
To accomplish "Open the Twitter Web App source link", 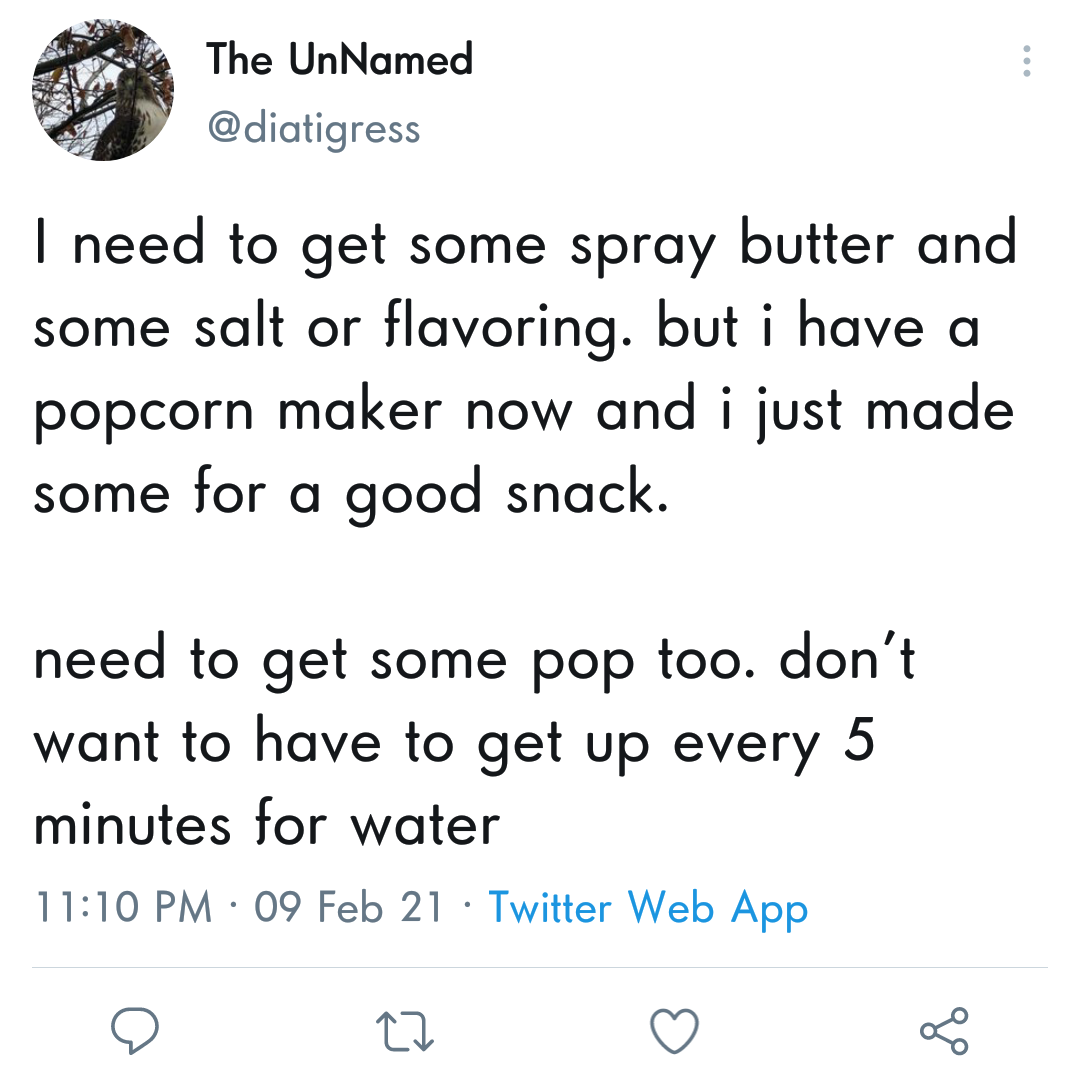I will [648, 907].
